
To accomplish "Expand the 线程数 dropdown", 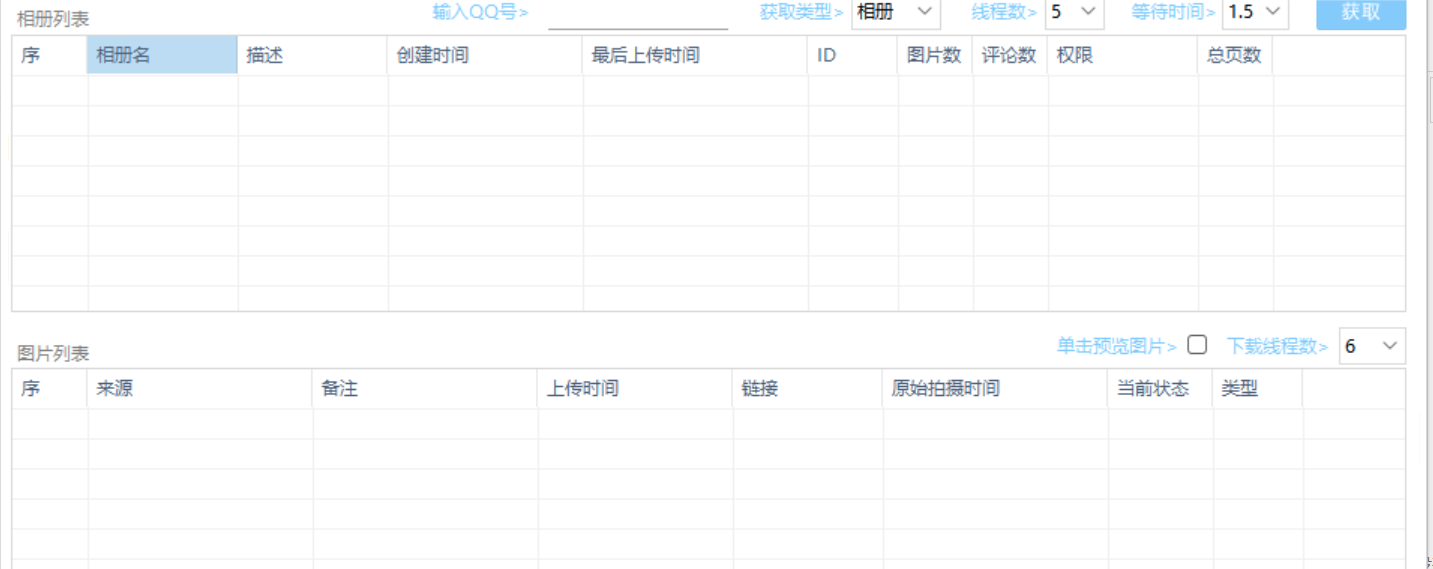I will [x=1074, y=13].
